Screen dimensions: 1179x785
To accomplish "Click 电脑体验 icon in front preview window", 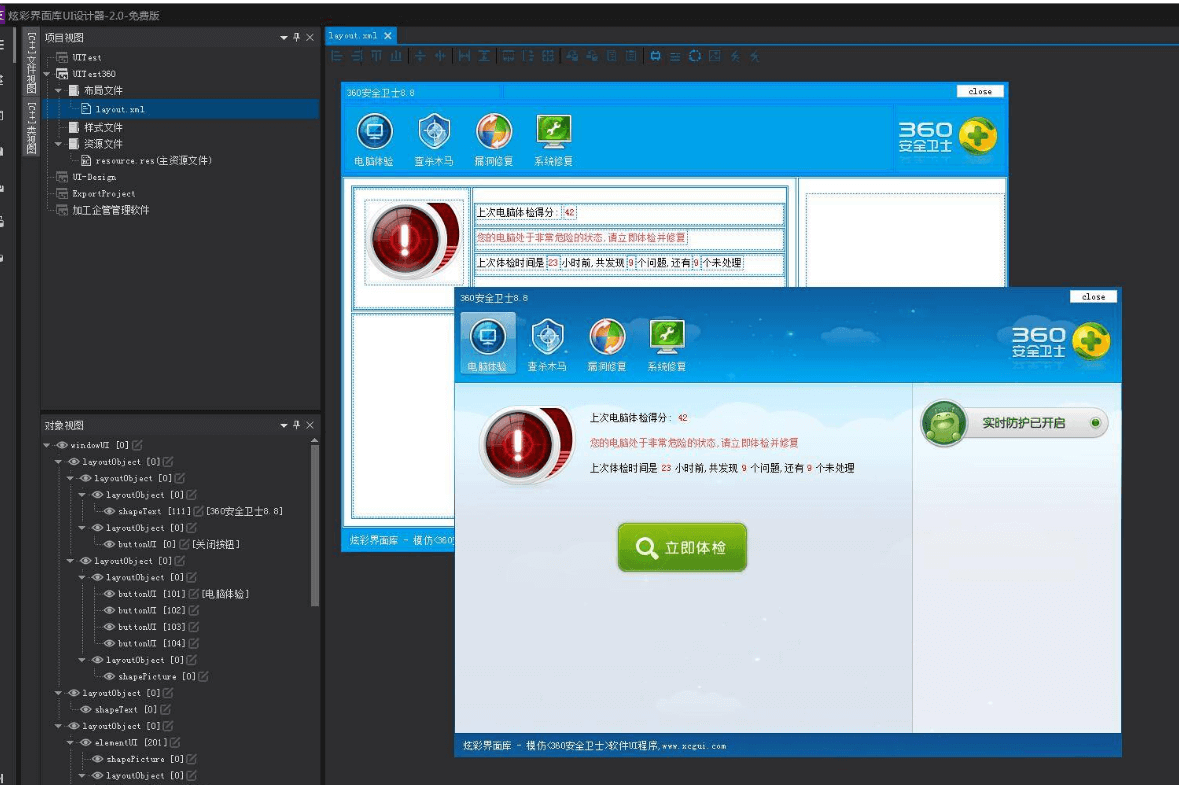I will click(487, 344).
